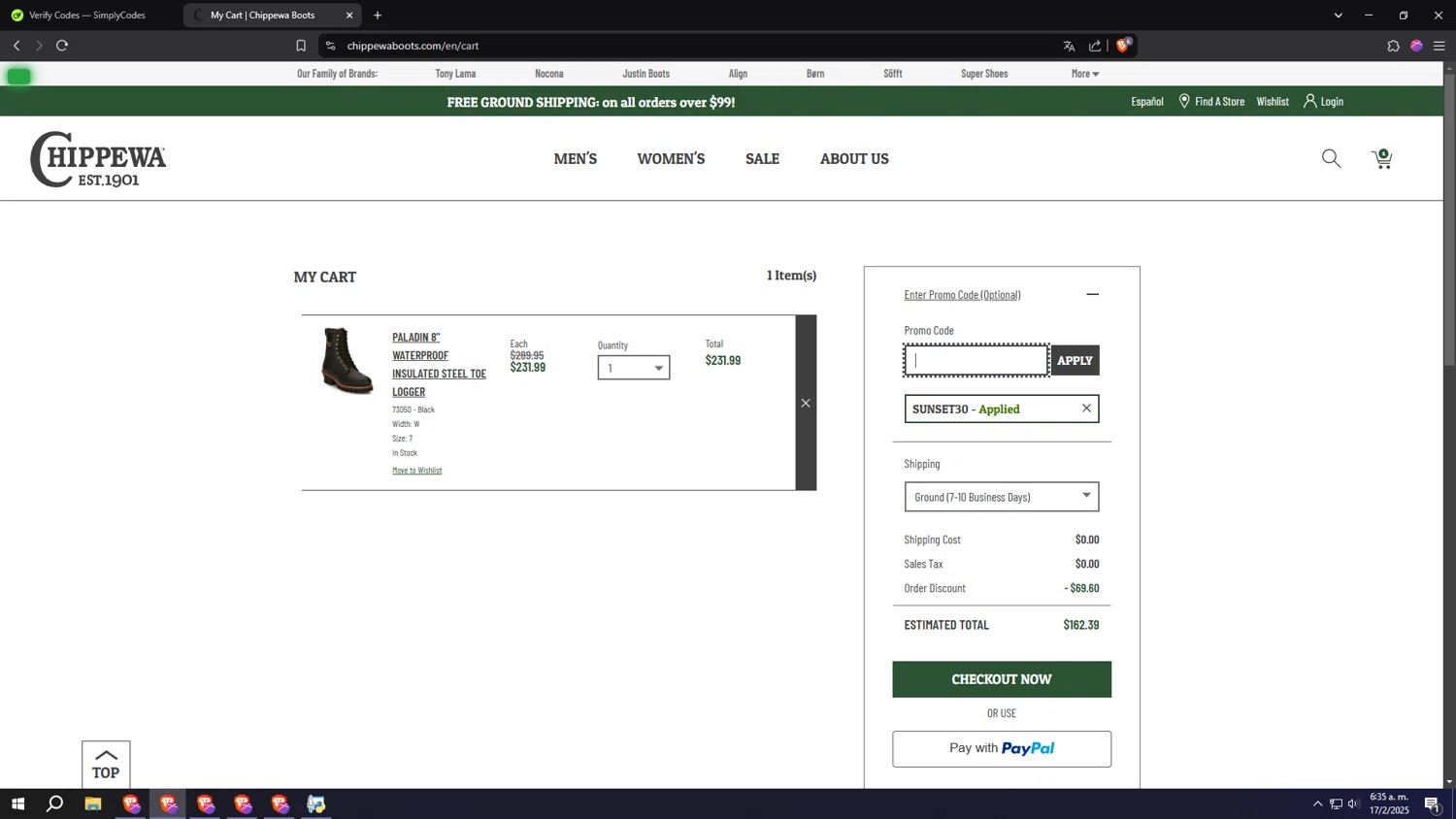Open the notifications center icon

[1432, 803]
